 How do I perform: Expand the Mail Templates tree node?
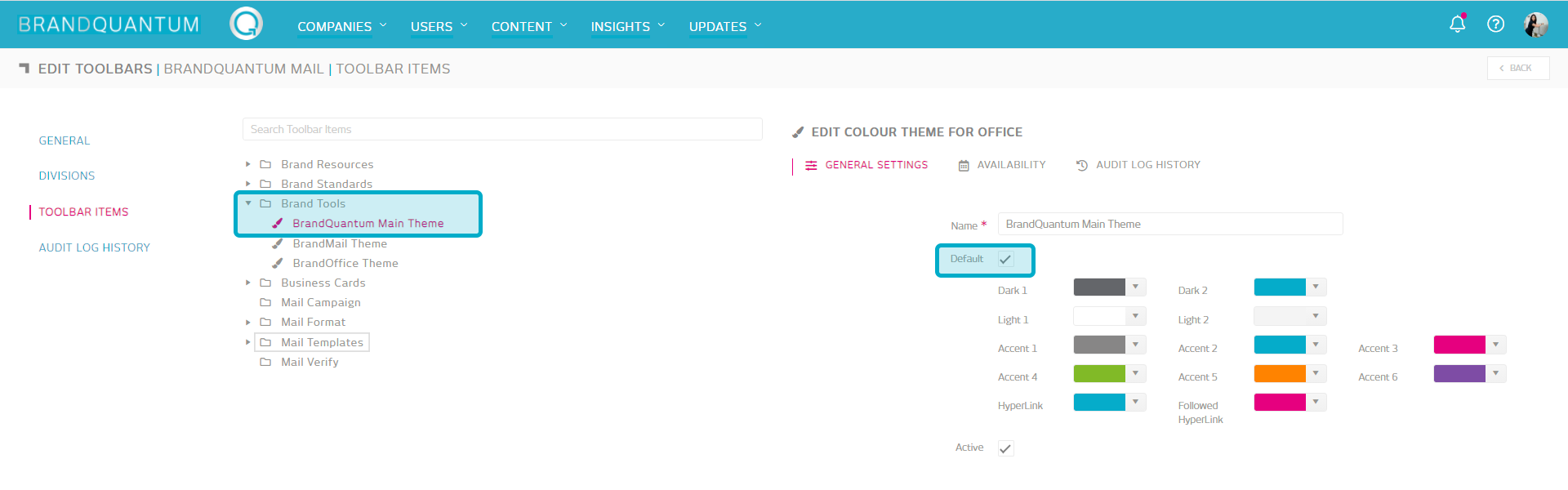coord(248,342)
